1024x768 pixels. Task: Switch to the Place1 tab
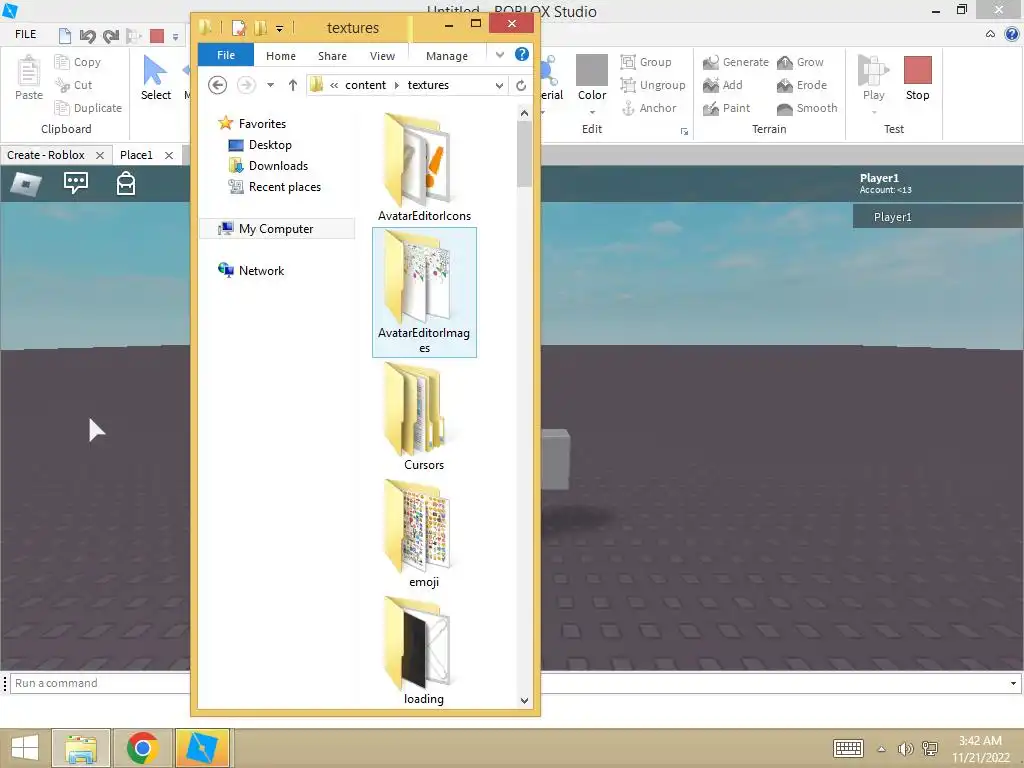[136, 155]
